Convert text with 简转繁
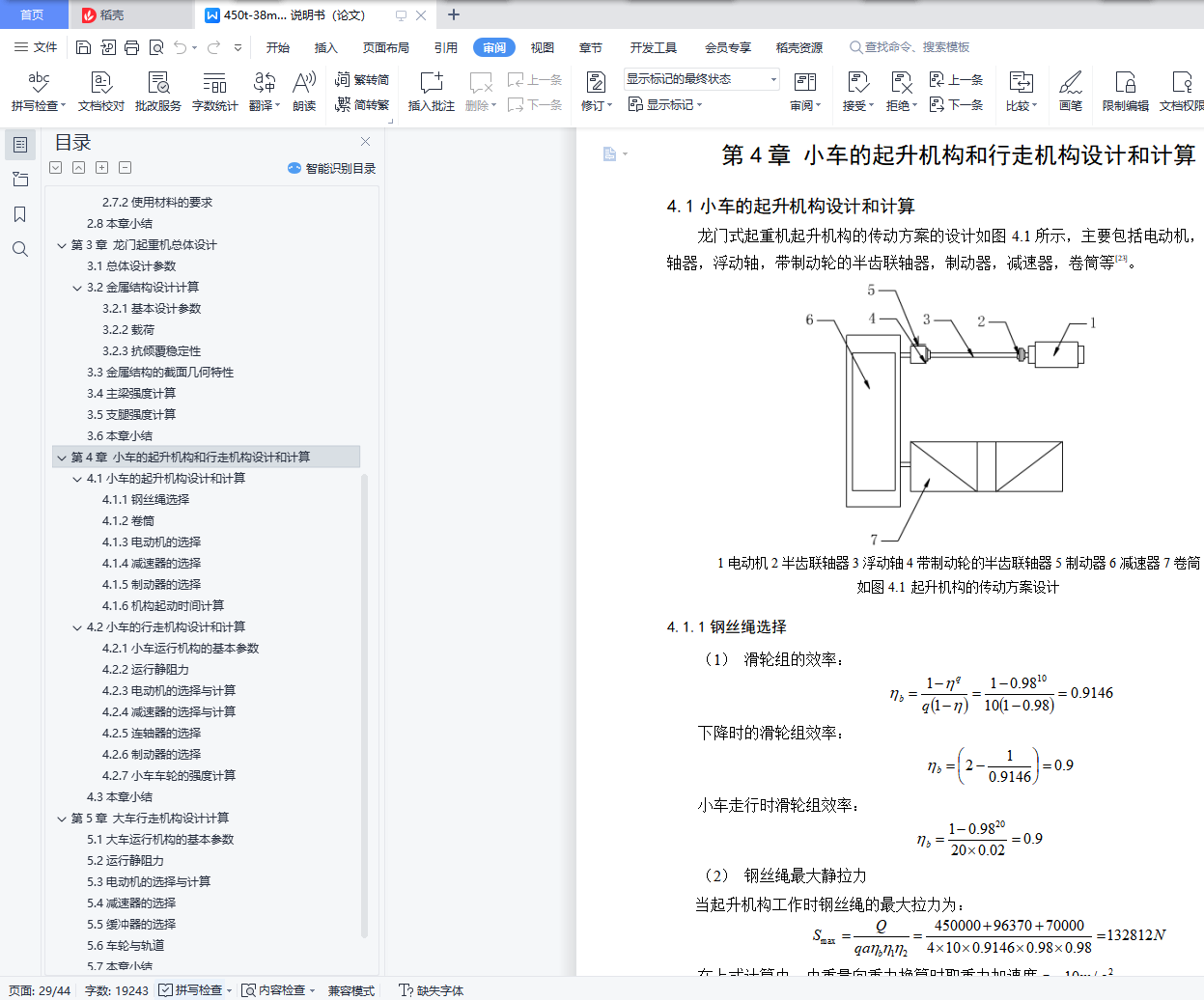Screen dimensions: 1204x1000 click(x=362, y=104)
